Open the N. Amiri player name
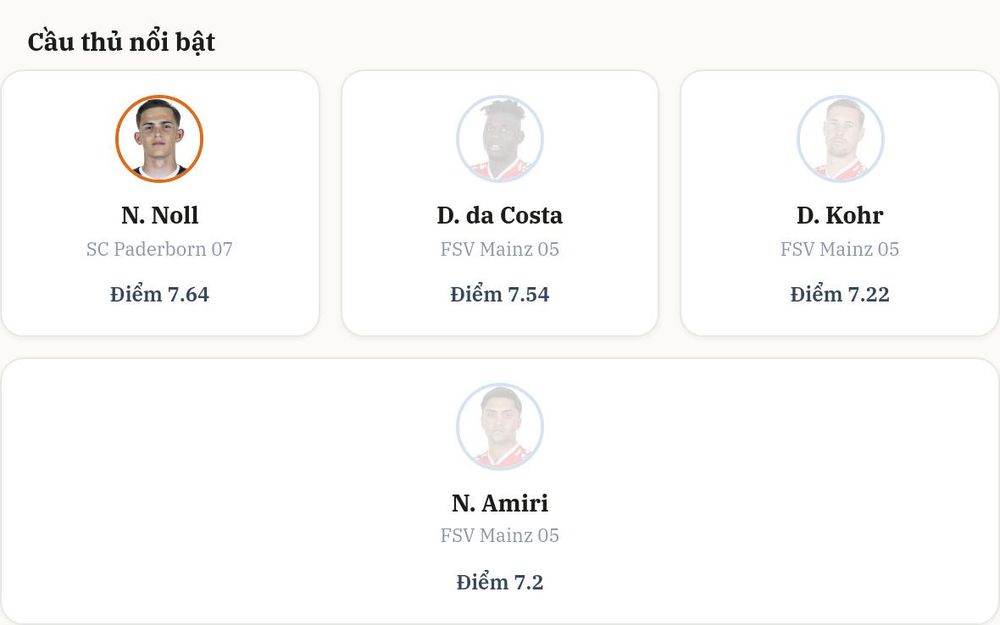 [x=500, y=503]
